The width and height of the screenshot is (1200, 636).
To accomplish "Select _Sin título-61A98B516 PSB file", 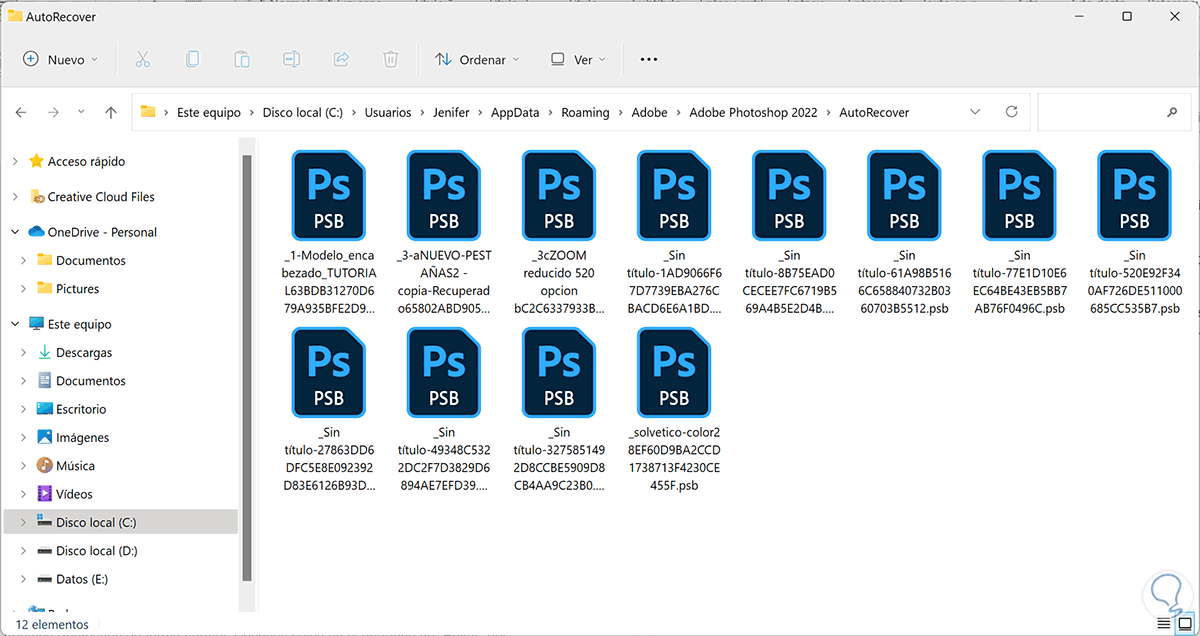I will [x=904, y=233].
